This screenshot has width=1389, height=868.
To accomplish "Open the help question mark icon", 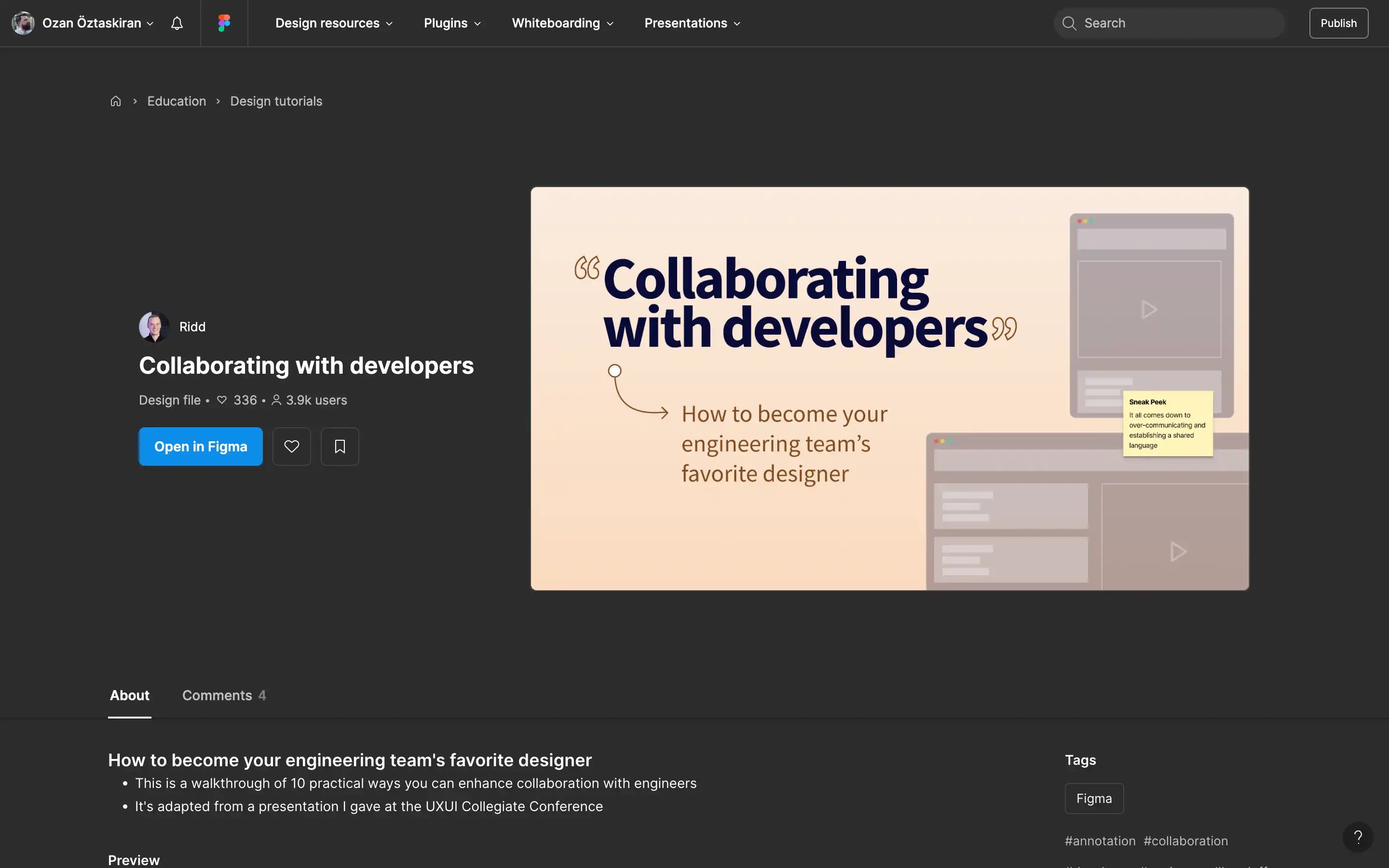I will 1358,837.
